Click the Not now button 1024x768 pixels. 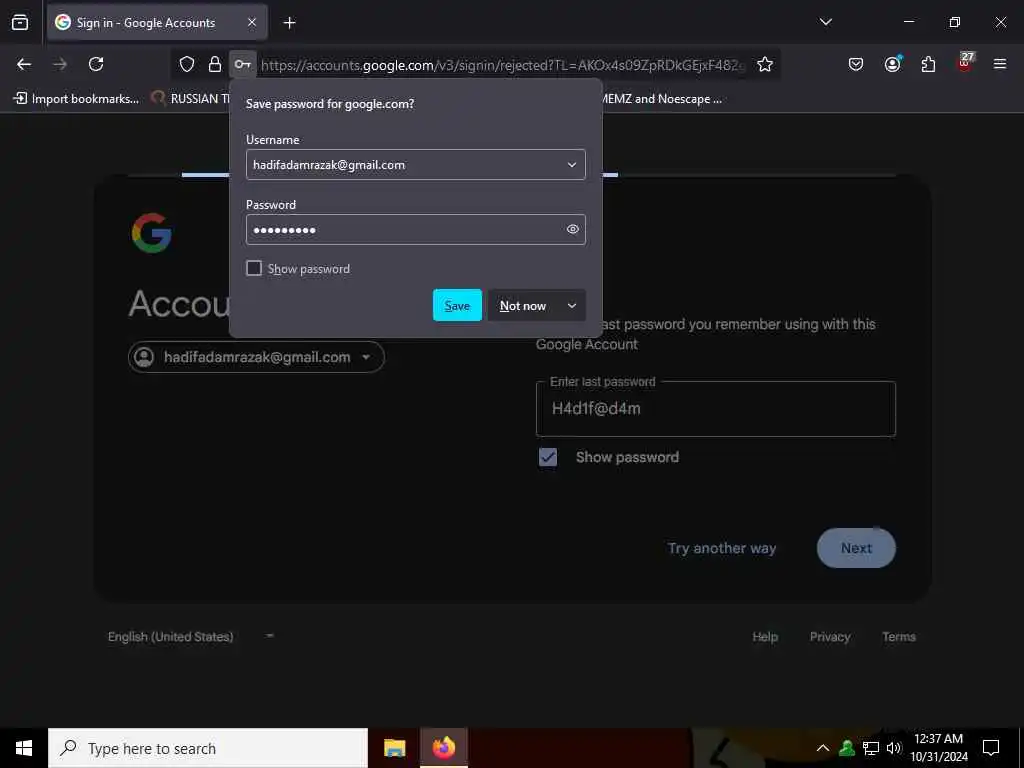click(x=523, y=305)
